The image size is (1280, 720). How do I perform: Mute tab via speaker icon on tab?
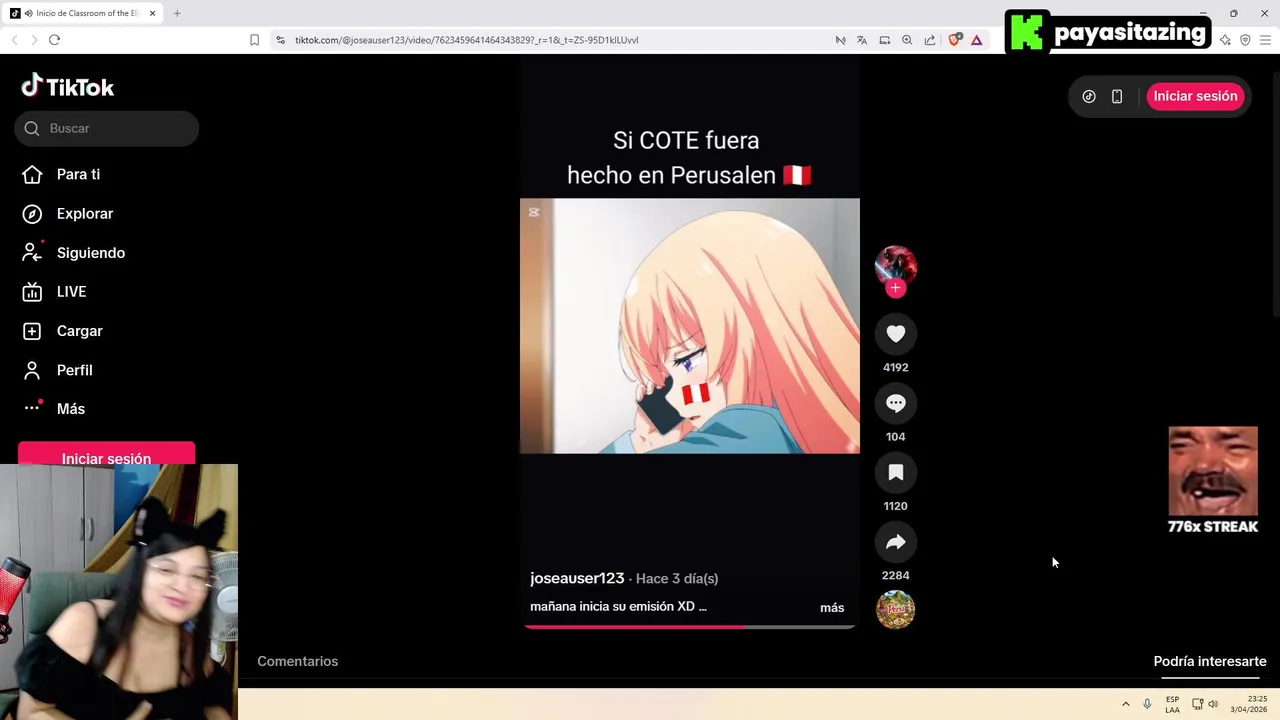(x=27, y=13)
